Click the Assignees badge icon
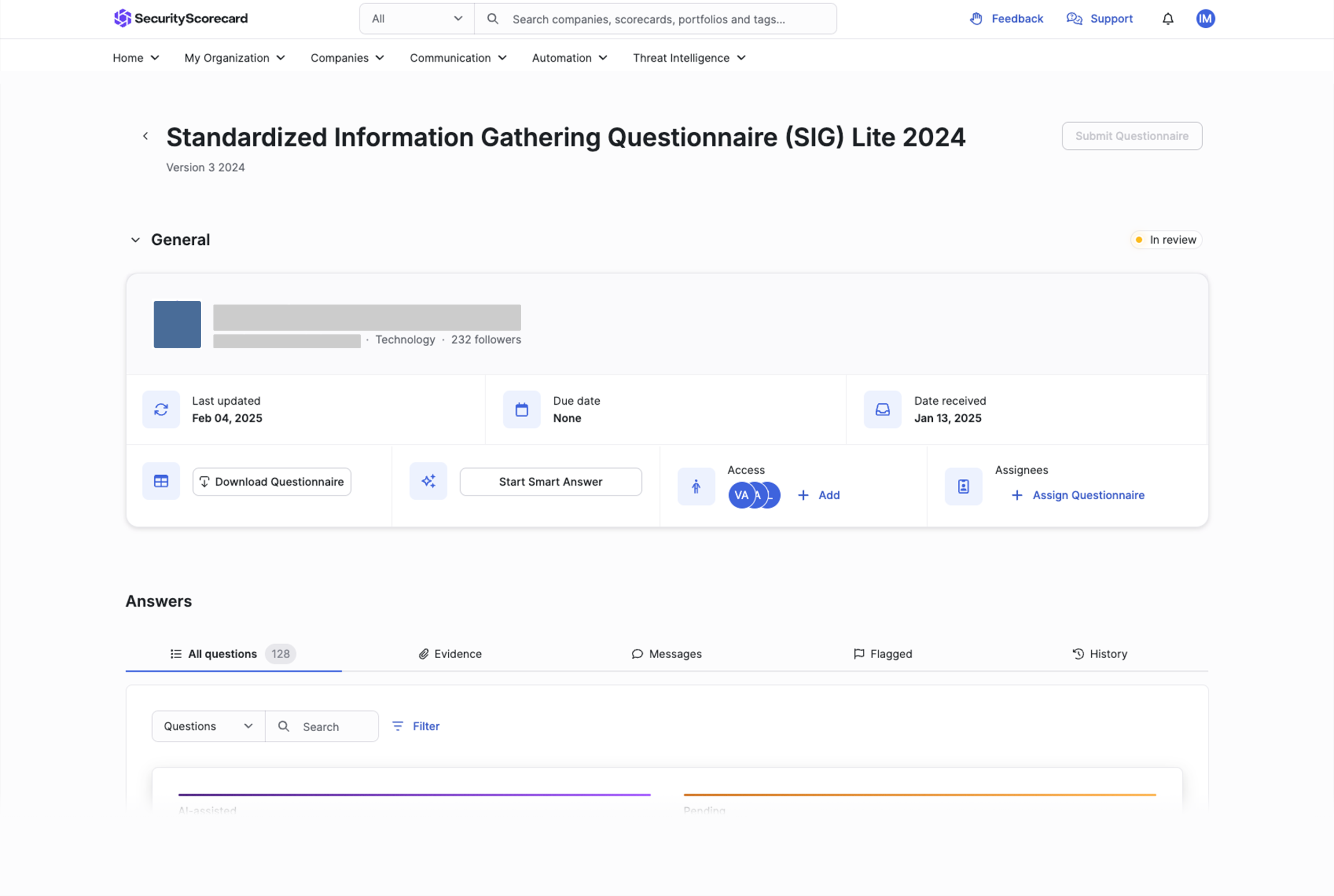 [x=963, y=486]
